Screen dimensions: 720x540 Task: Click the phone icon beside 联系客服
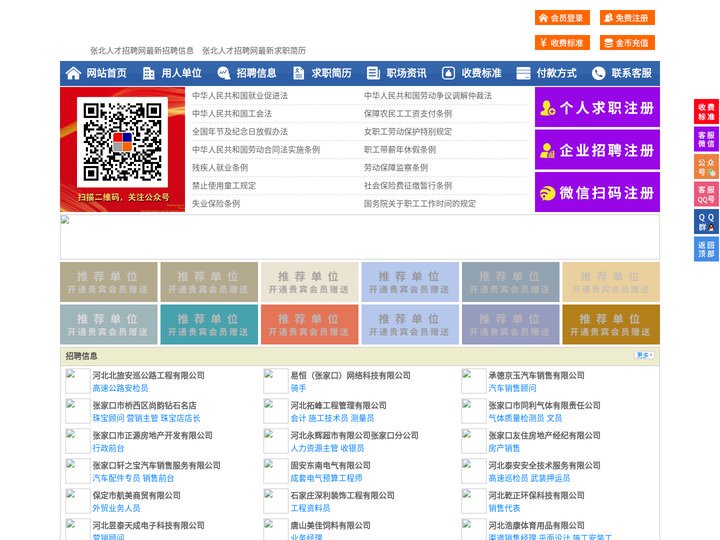[x=598, y=73]
